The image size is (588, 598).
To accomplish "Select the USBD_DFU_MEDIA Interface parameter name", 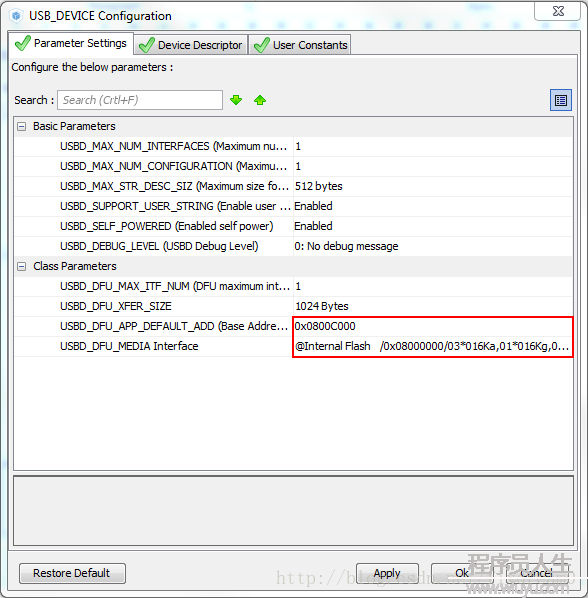I will [129, 346].
